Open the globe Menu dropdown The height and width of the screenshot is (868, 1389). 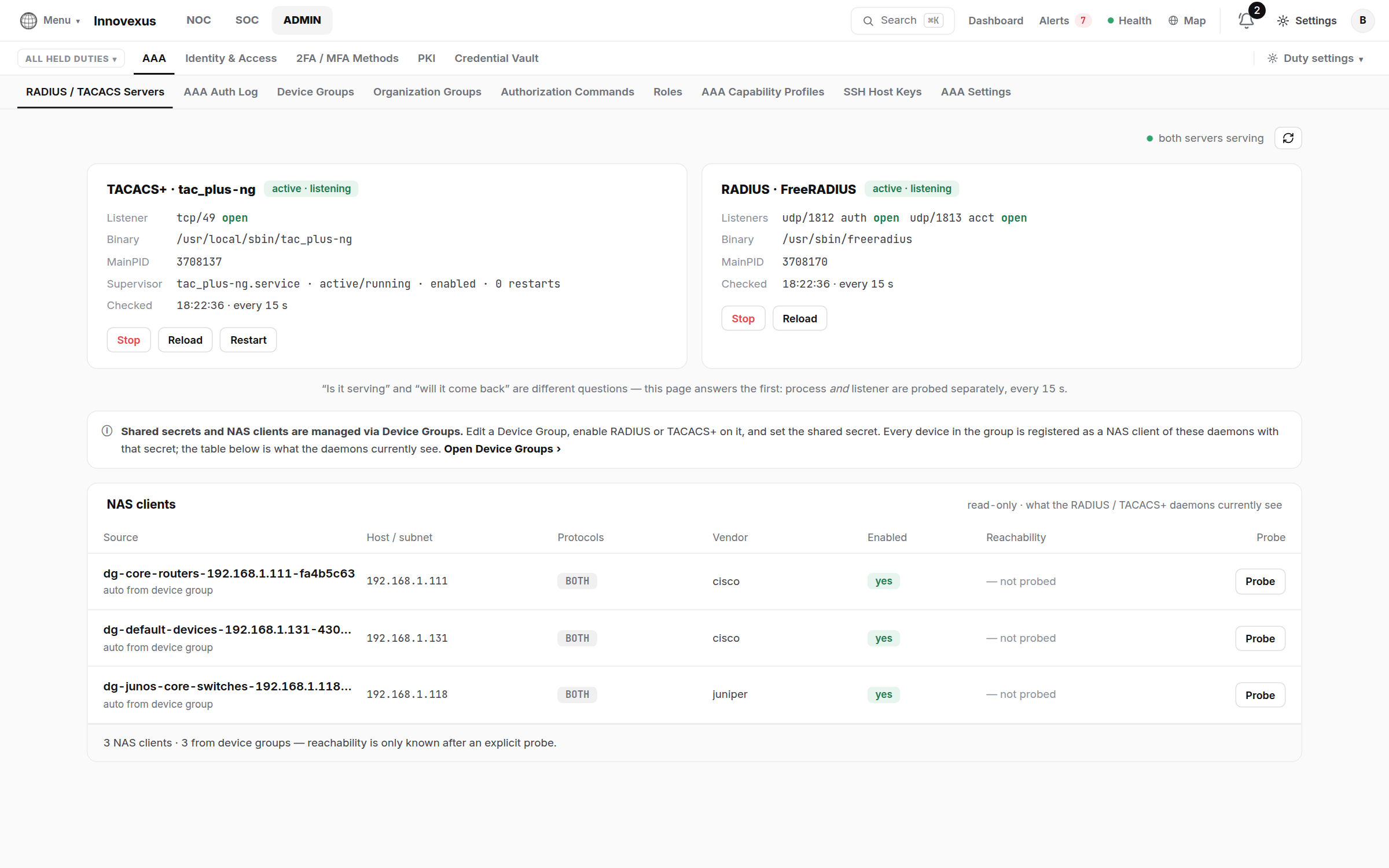click(50, 20)
